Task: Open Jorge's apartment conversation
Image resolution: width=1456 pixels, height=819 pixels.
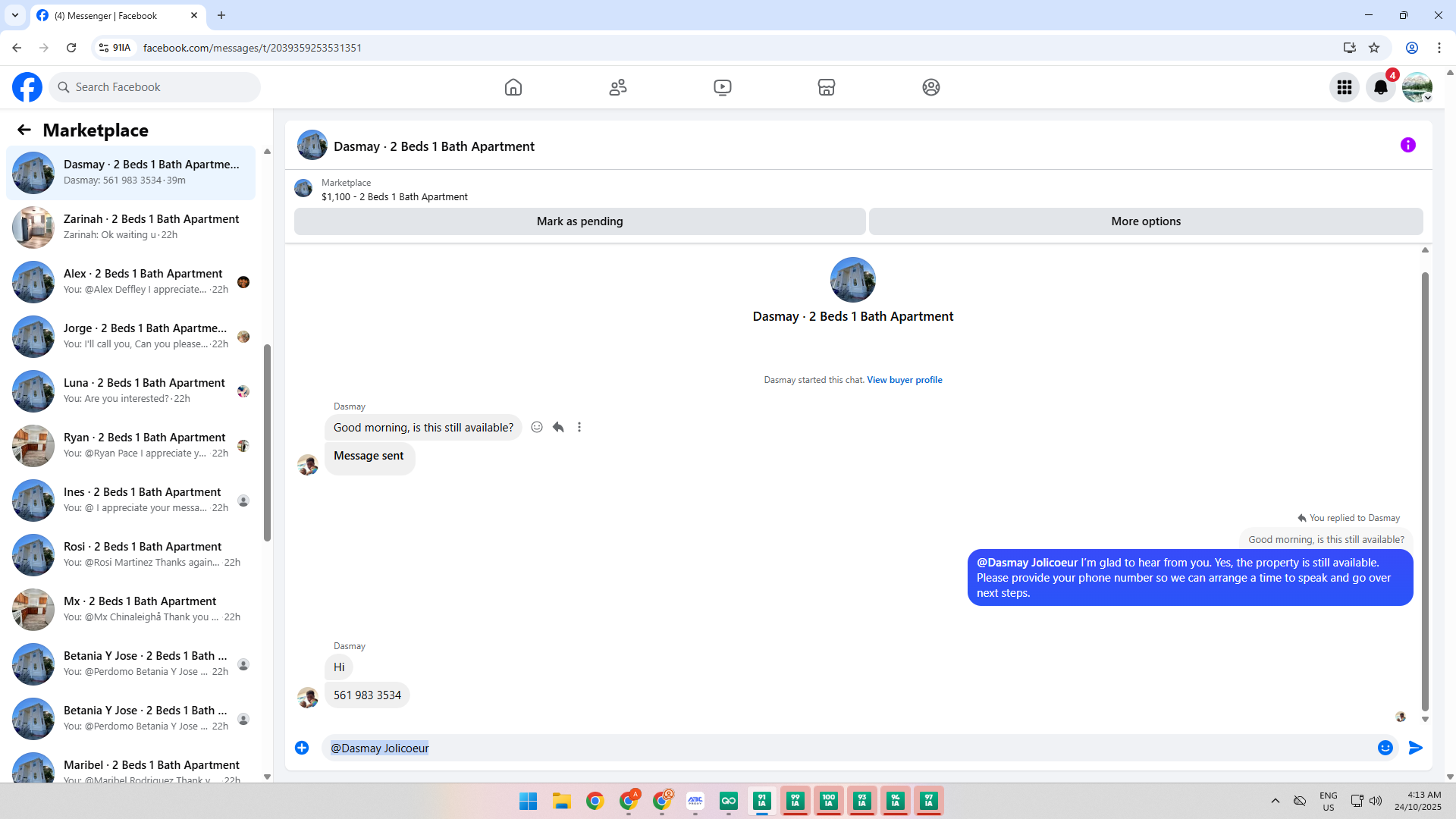Action: 131,337
